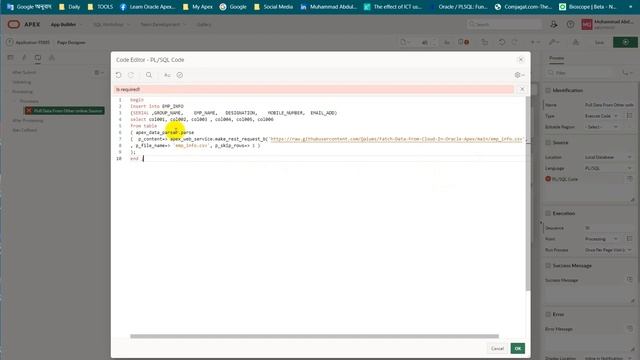Open the Type 'Execute Code' dropdown

coord(602,116)
